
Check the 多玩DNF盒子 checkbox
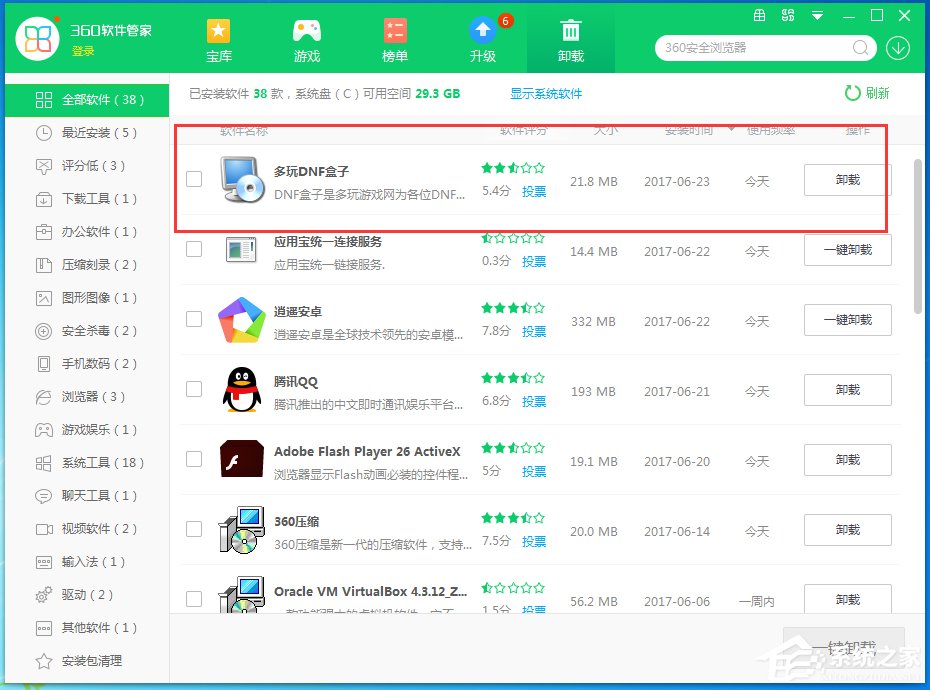(194, 179)
